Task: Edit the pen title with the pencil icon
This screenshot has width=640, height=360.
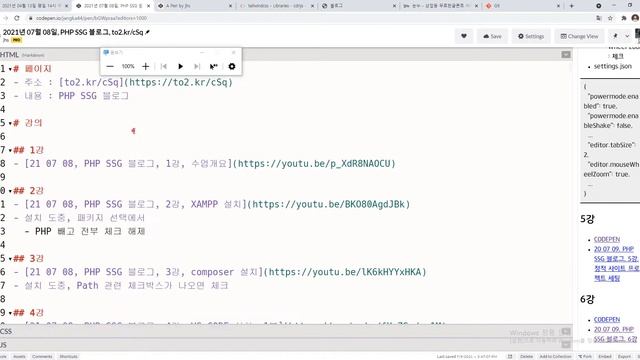Action: 148,32
